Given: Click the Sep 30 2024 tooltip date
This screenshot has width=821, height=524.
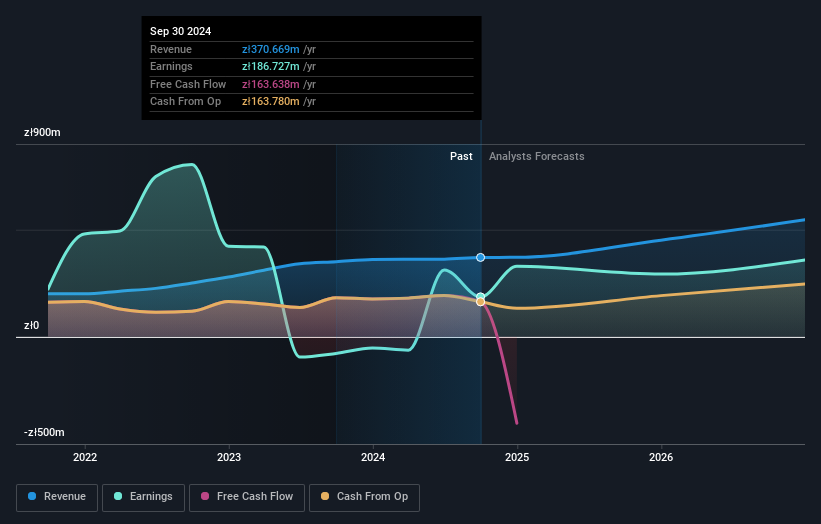Looking at the screenshot, I should click(x=181, y=31).
